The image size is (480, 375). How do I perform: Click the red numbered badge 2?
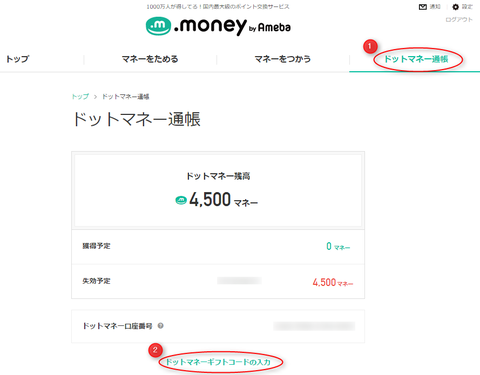[x=155, y=350]
